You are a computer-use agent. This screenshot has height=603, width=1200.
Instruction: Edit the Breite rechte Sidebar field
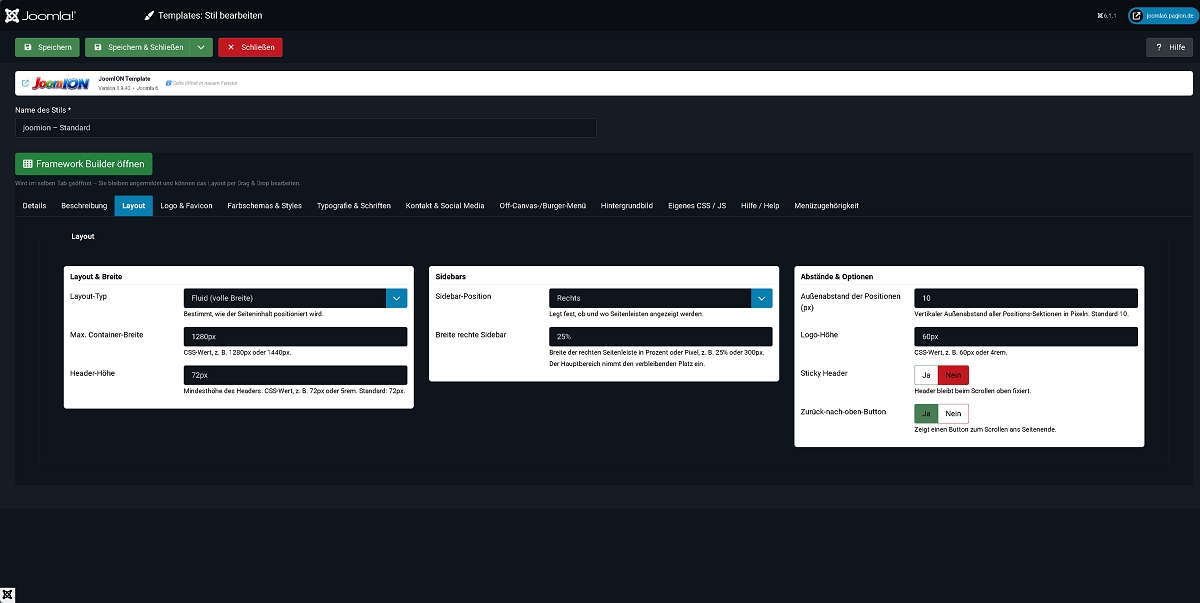pyautogui.click(x=661, y=337)
